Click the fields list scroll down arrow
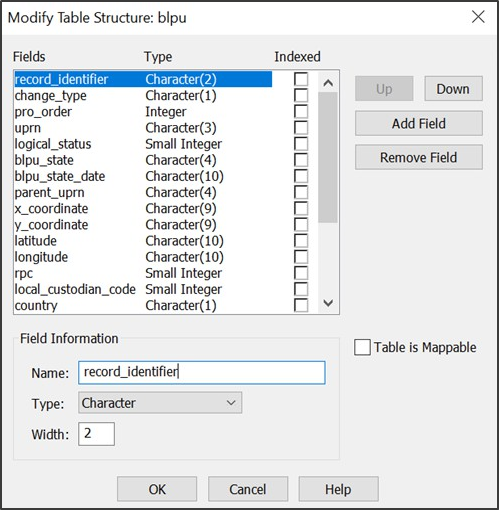Image resolution: width=499 pixels, height=510 pixels. tap(328, 303)
